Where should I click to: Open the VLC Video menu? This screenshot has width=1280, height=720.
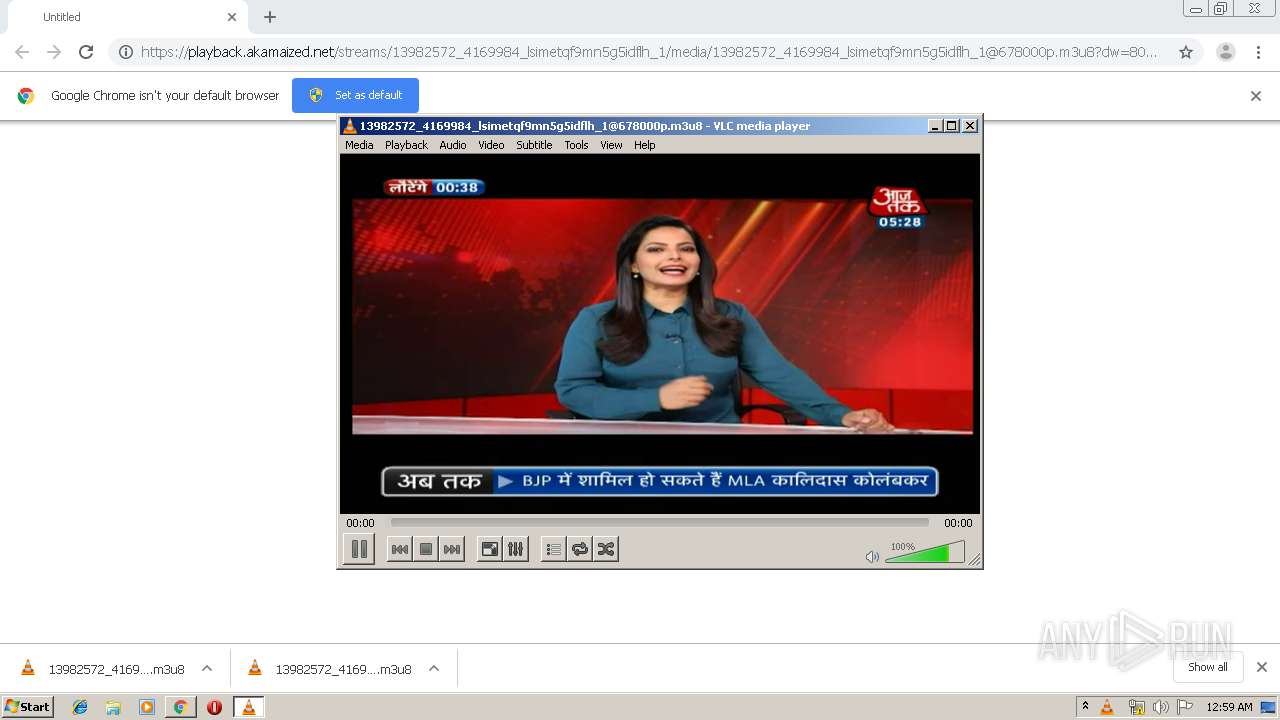[x=491, y=145]
